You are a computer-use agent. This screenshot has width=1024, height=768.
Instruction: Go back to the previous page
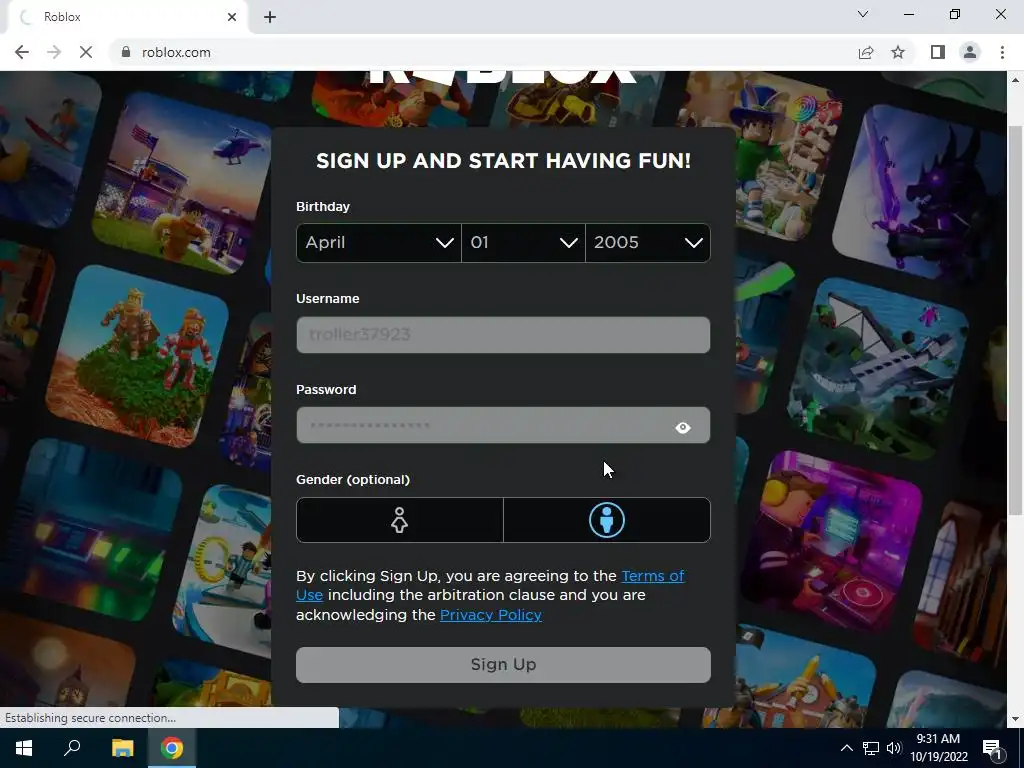[22, 52]
